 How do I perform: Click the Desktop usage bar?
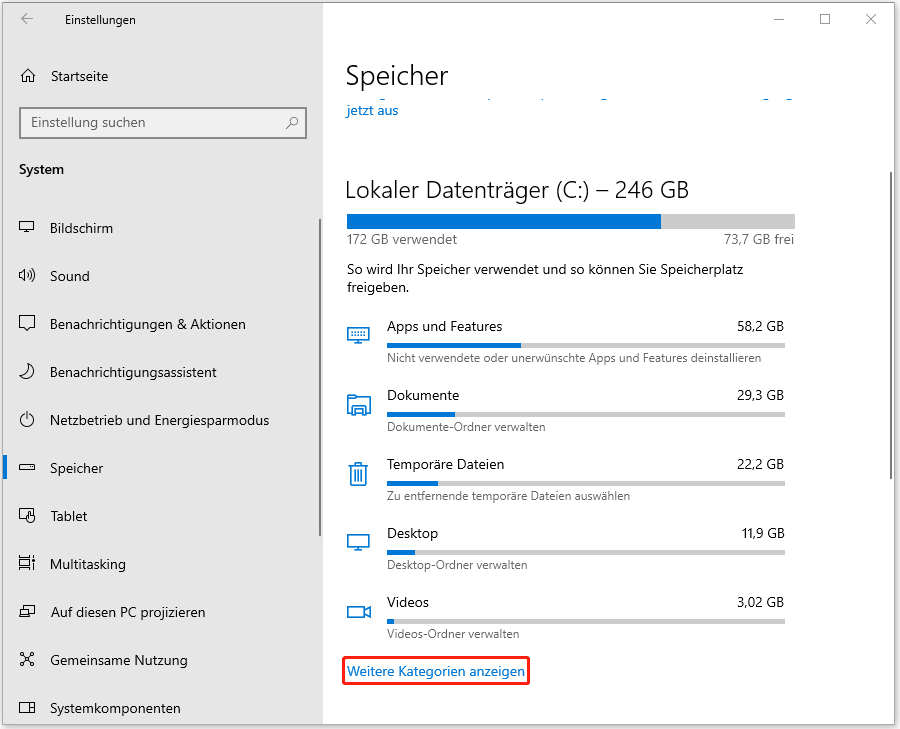click(585, 552)
